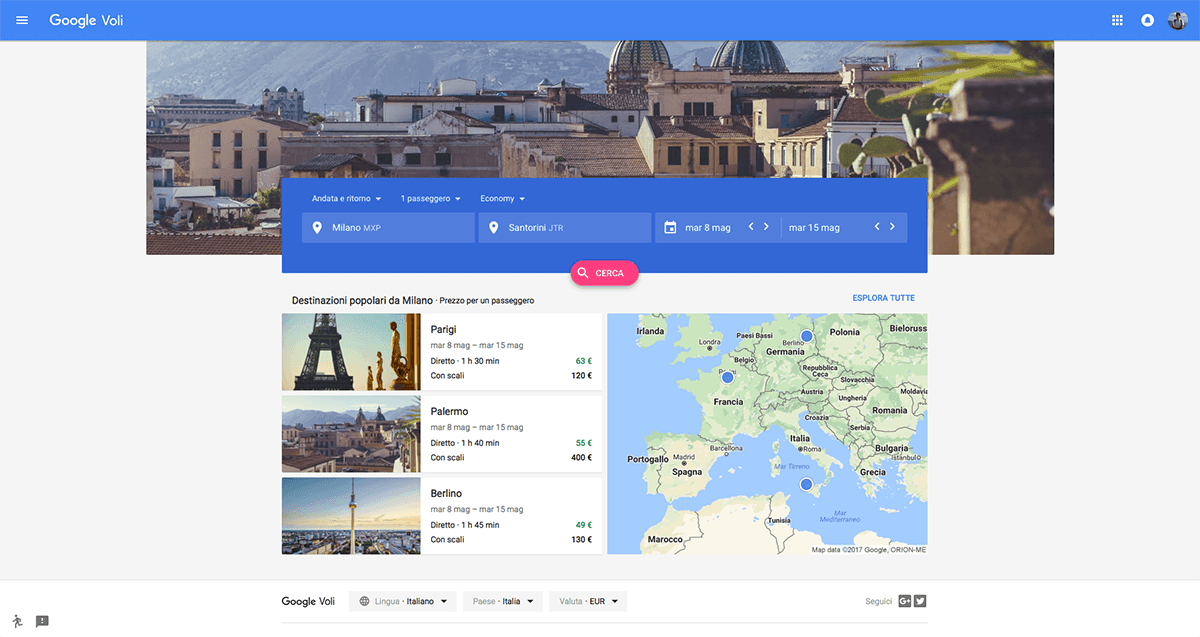Move departure date one day later

766,227
